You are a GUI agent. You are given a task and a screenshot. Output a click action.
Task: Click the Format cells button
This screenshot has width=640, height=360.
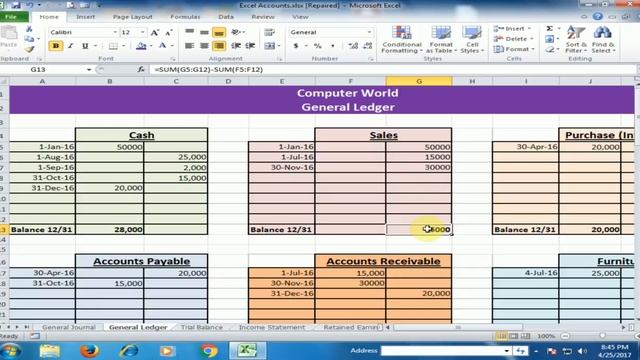[513, 49]
